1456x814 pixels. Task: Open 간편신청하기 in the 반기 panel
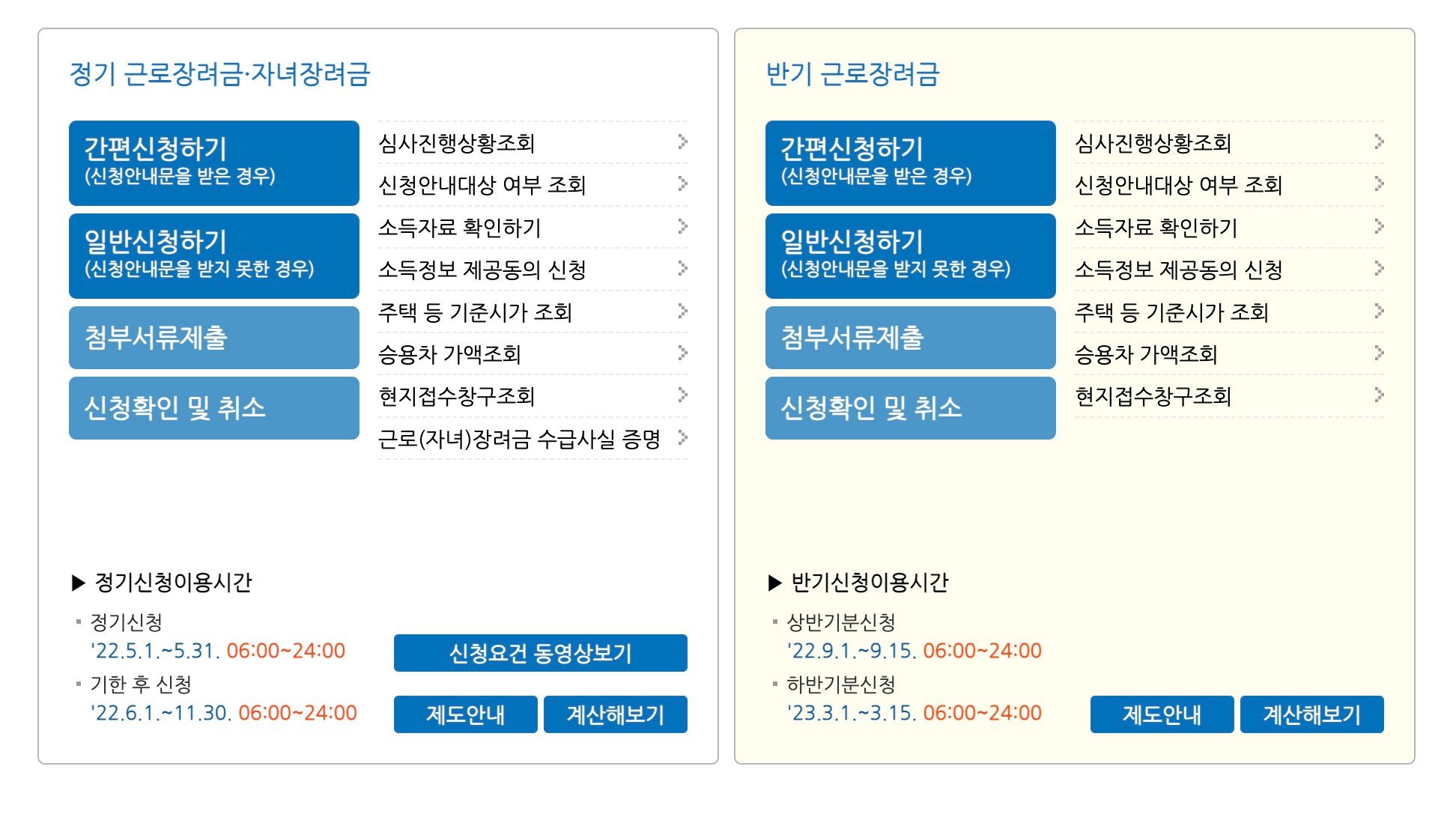pyautogui.click(x=911, y=163)
